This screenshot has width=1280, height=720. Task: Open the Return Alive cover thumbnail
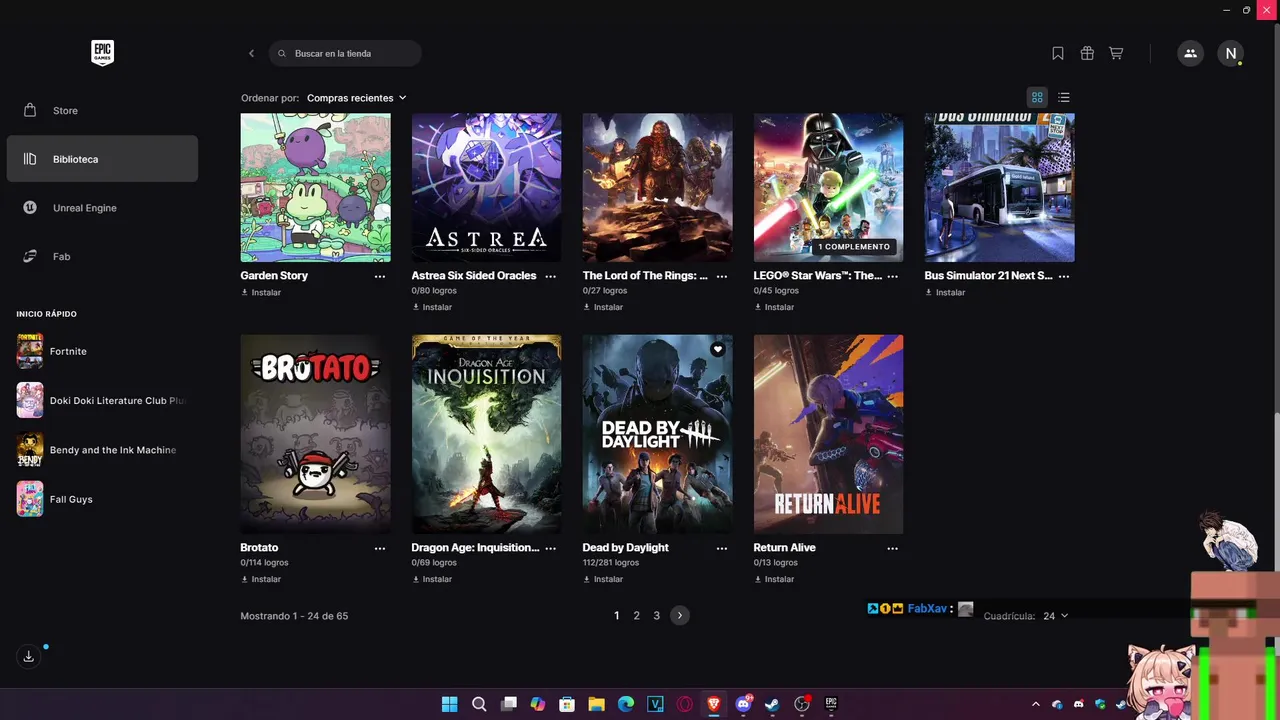(828, 434)
